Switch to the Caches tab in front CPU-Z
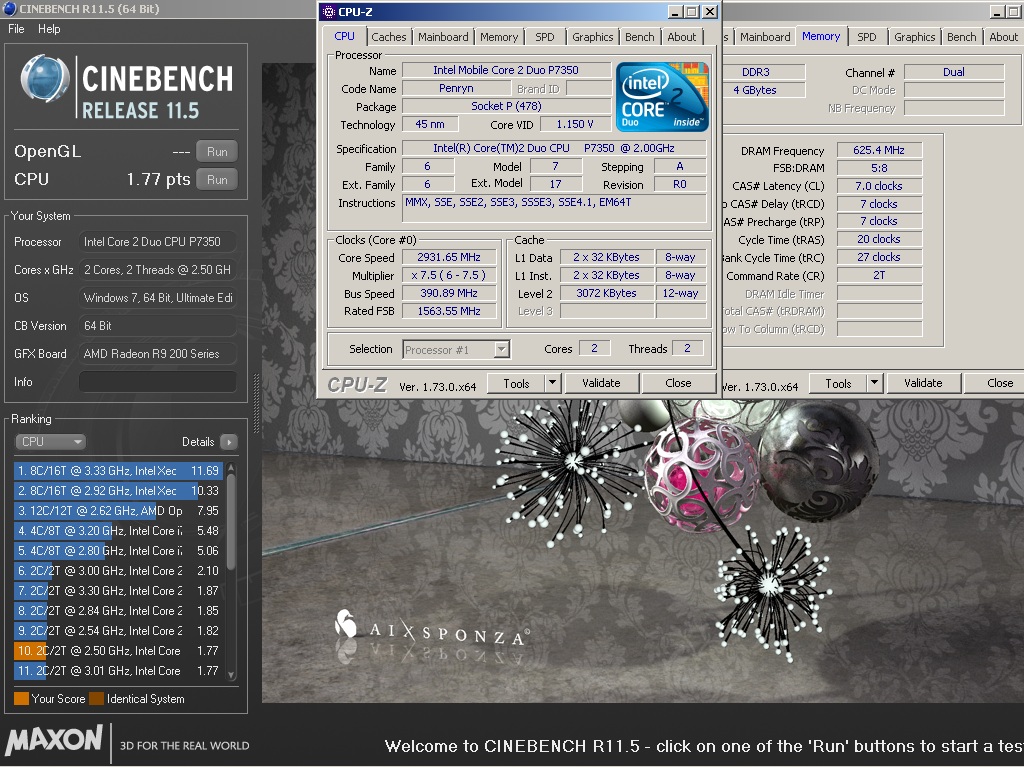The width and height of the screenshot is (1024, 768). pos(389,37)
